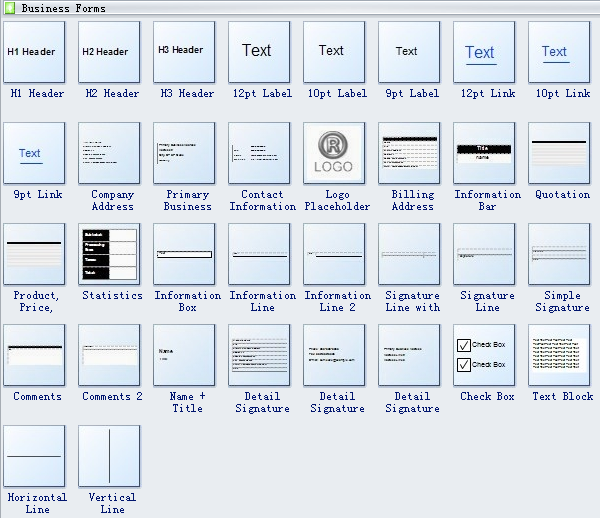
Task: Select the Primary Business shape
Action: pyautogui.click(x=184, y=153)
